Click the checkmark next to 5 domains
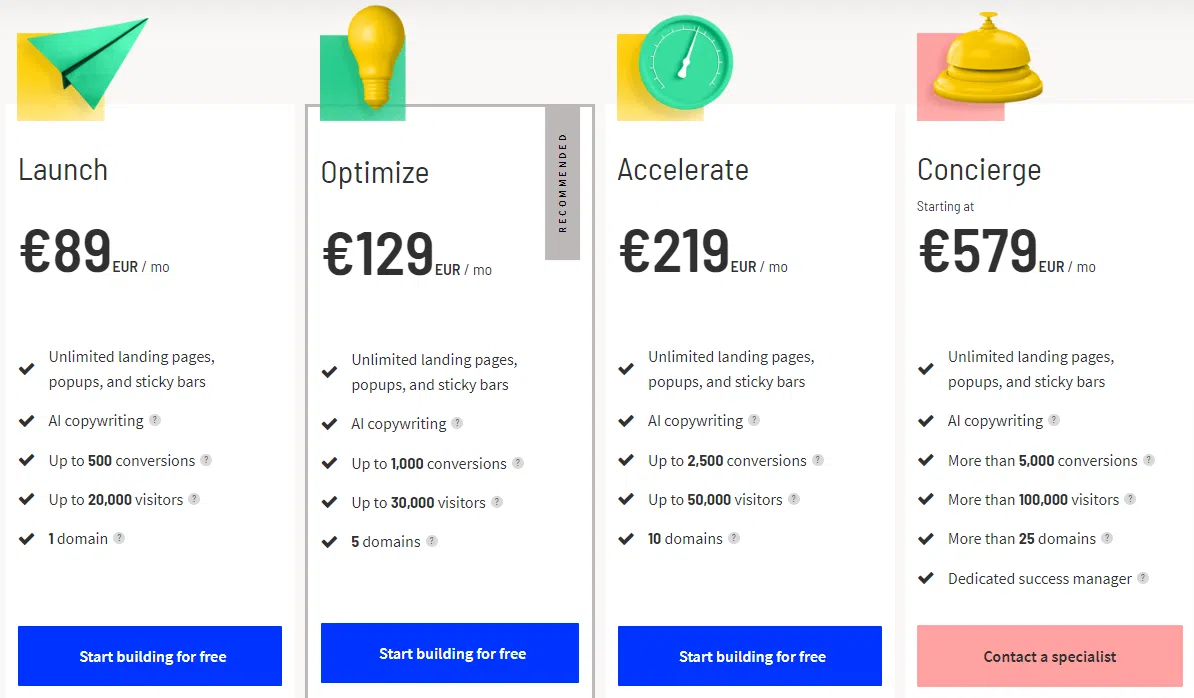Image resolution: width=1194 pixels, height=698 pixels. (x=330, y=542)
